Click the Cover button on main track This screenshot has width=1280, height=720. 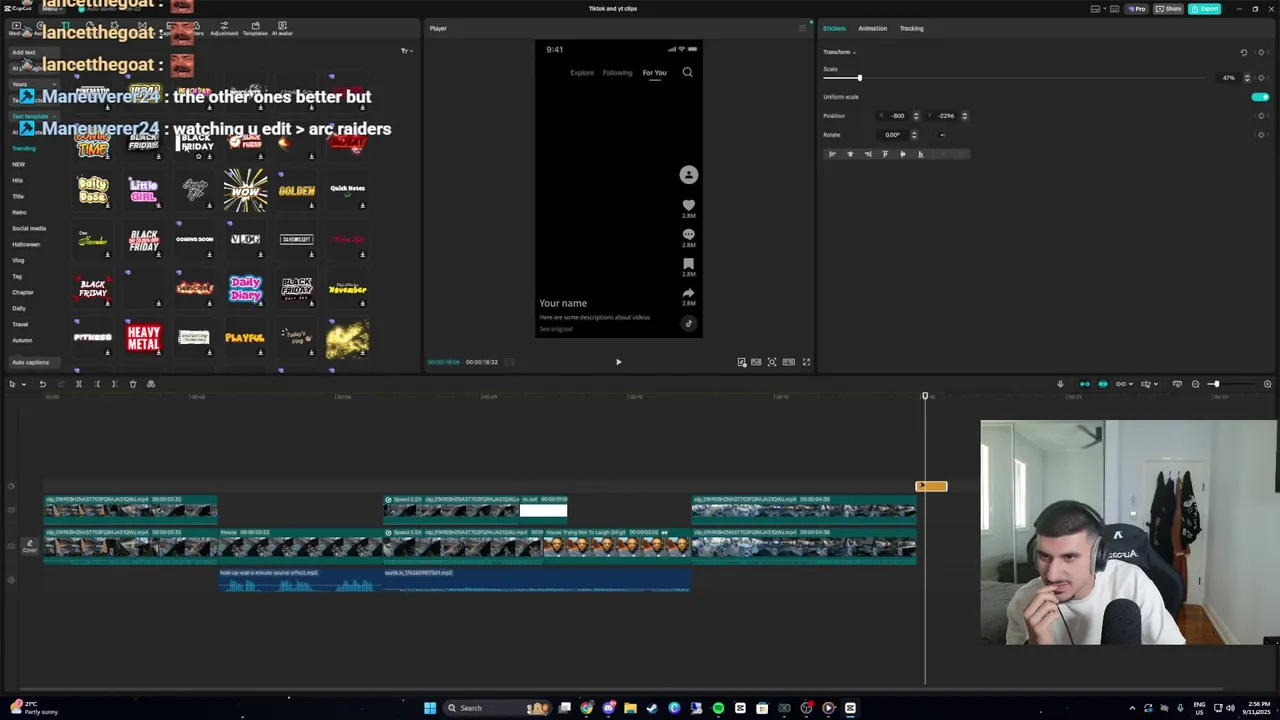(x=29, y=546)
